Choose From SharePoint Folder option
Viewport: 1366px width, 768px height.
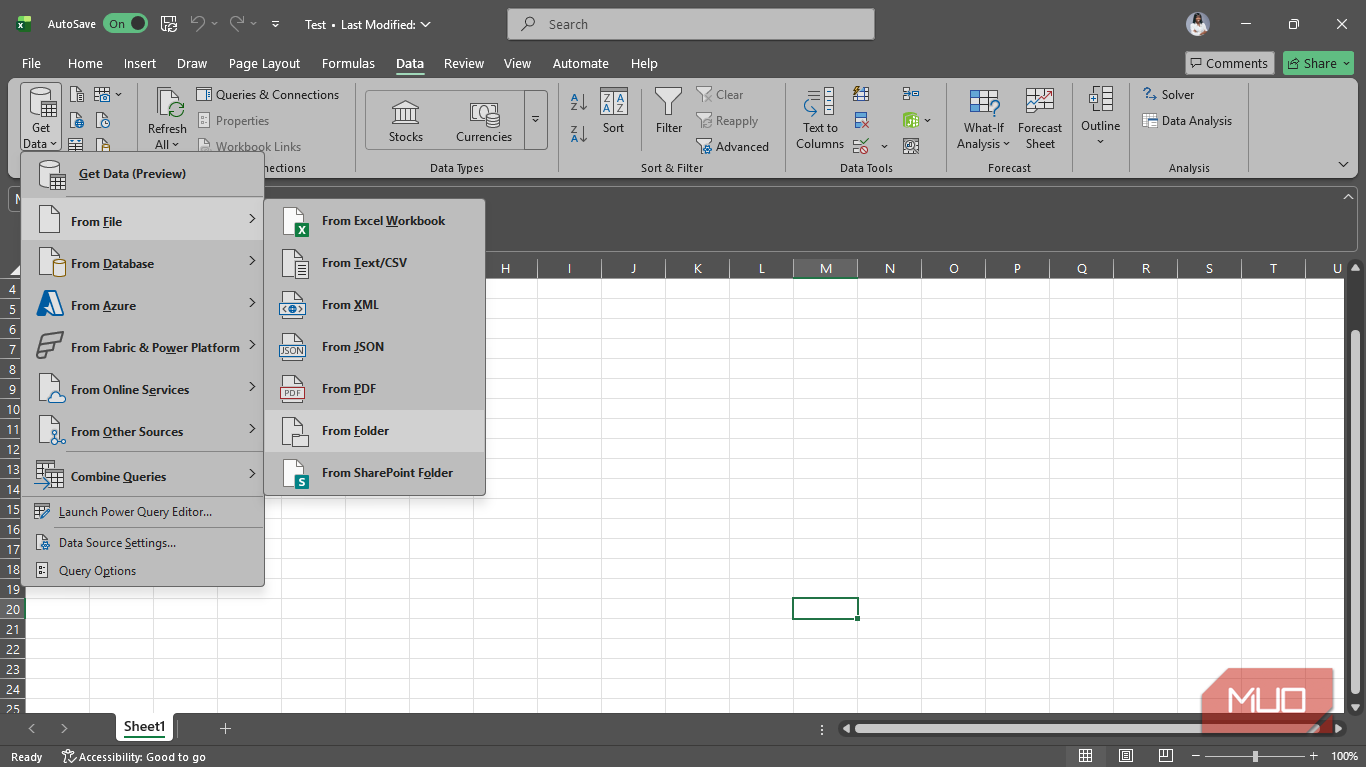374,473
